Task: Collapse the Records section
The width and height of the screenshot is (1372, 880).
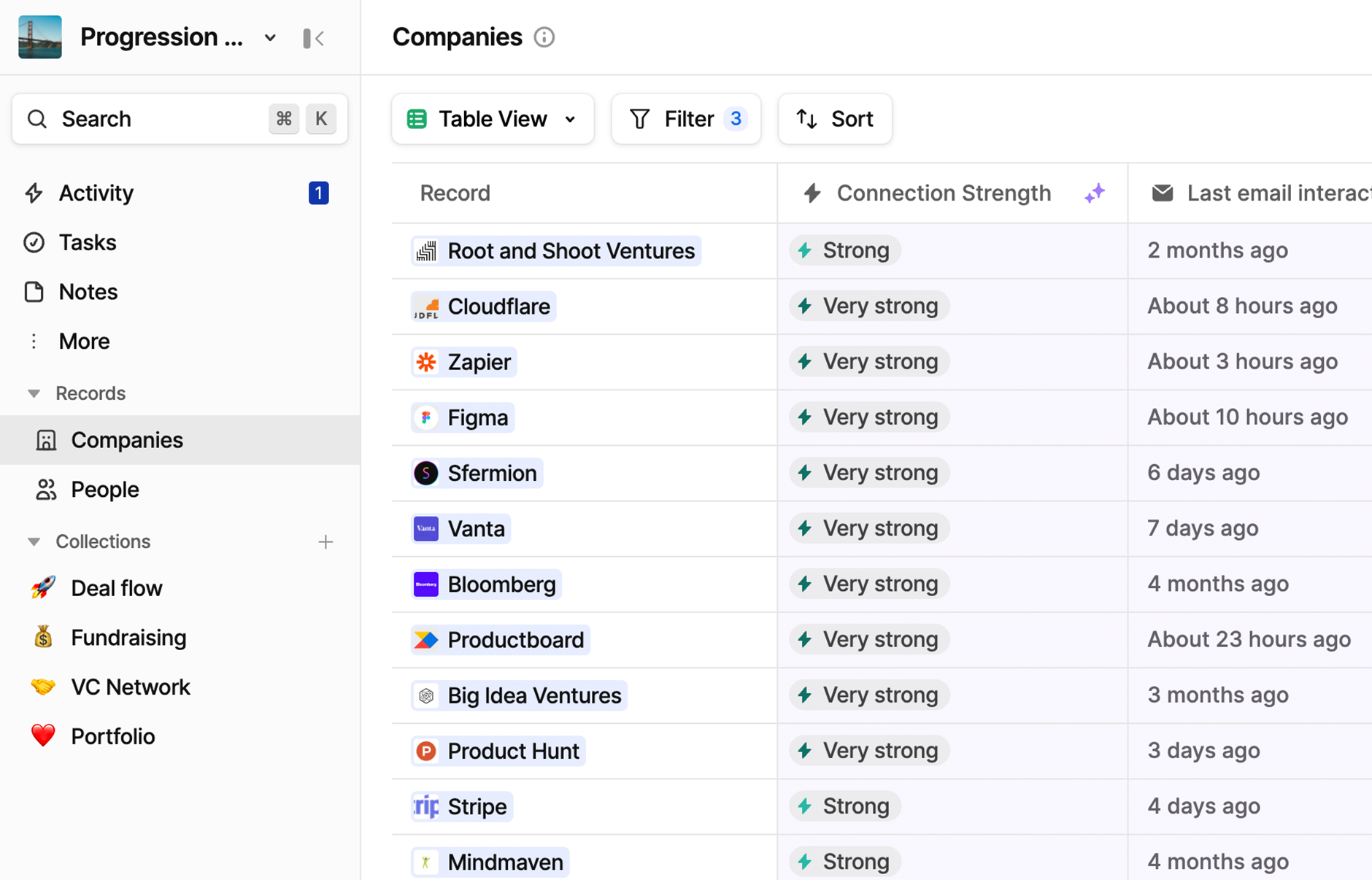Action: pyautogui.click(x=34, y=393)
